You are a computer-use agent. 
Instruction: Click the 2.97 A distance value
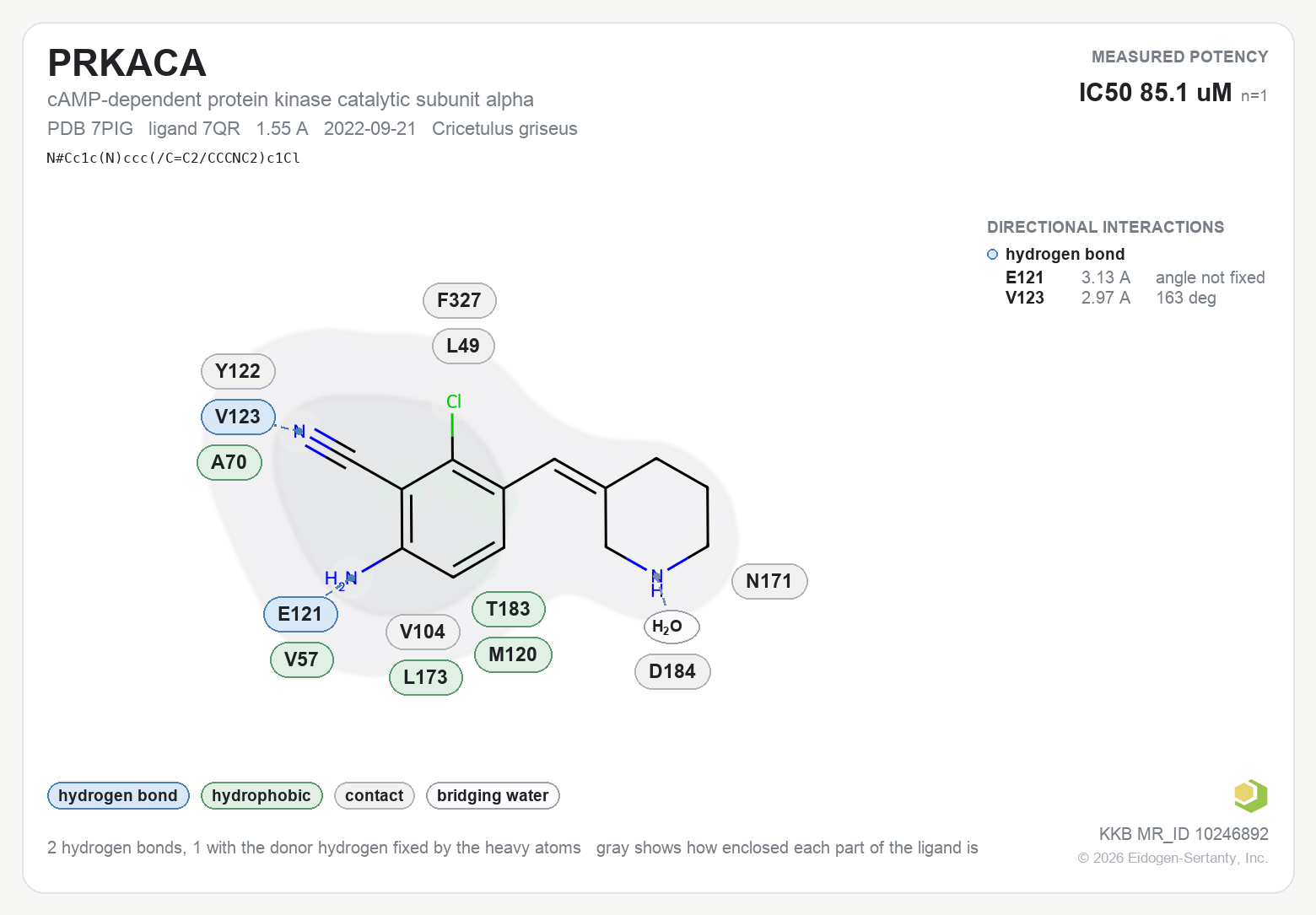[x=1106, y=298]
